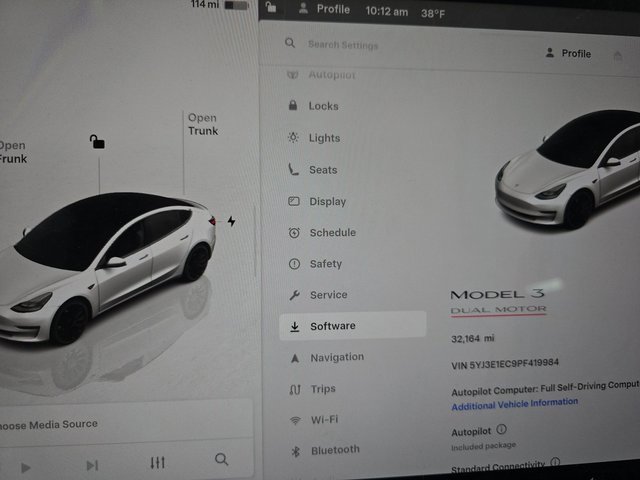640x480 pixels.
Task: Tap the info icon next to Standard Connectivity
Action: point(555,462)
